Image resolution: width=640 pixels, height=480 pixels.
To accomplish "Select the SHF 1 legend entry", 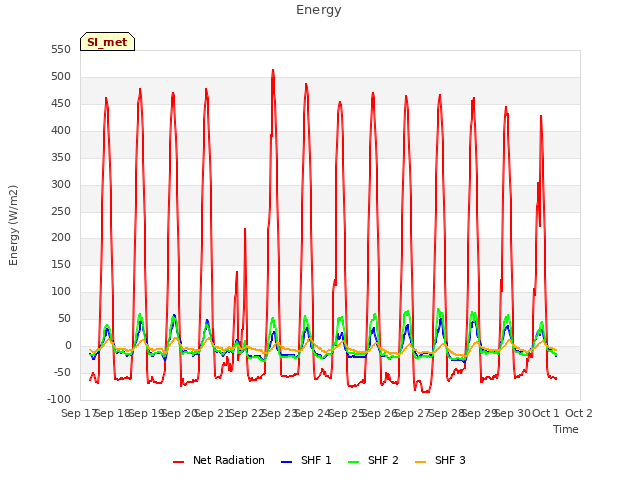I will [x=306, y=460].
